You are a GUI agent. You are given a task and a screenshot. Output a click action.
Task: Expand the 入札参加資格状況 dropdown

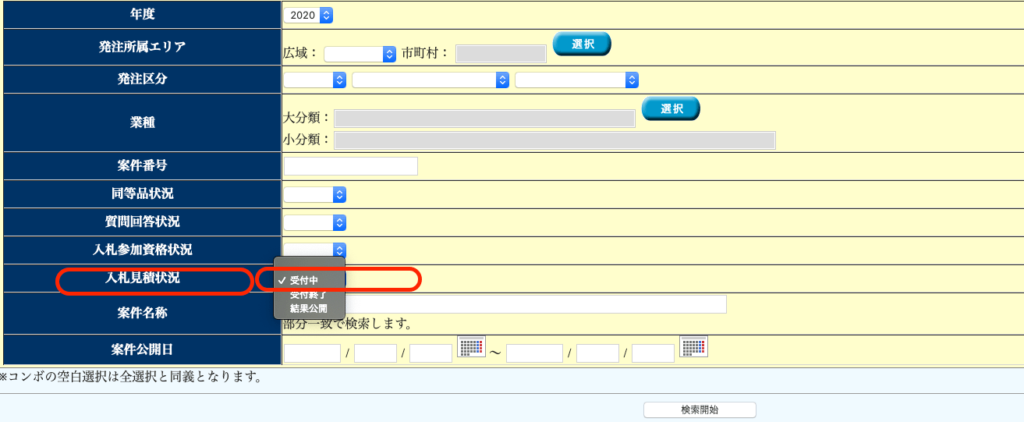(315, 250)
